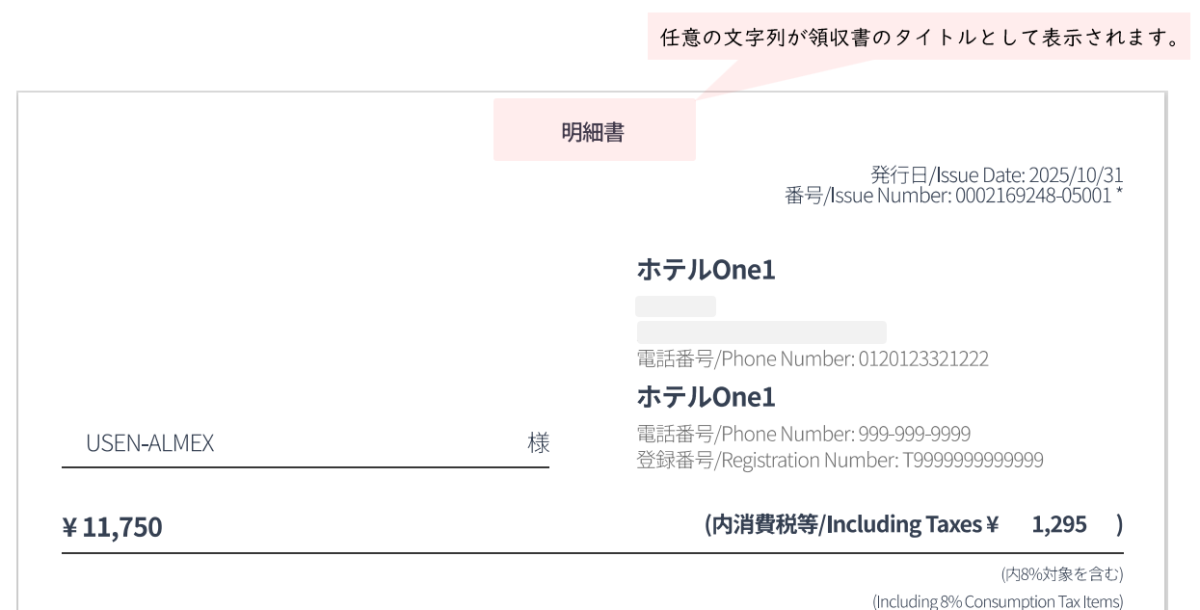Click the pink tooltip about receipt title
The height and width of the screenshot is (610, 1200).
pos(917,41)
